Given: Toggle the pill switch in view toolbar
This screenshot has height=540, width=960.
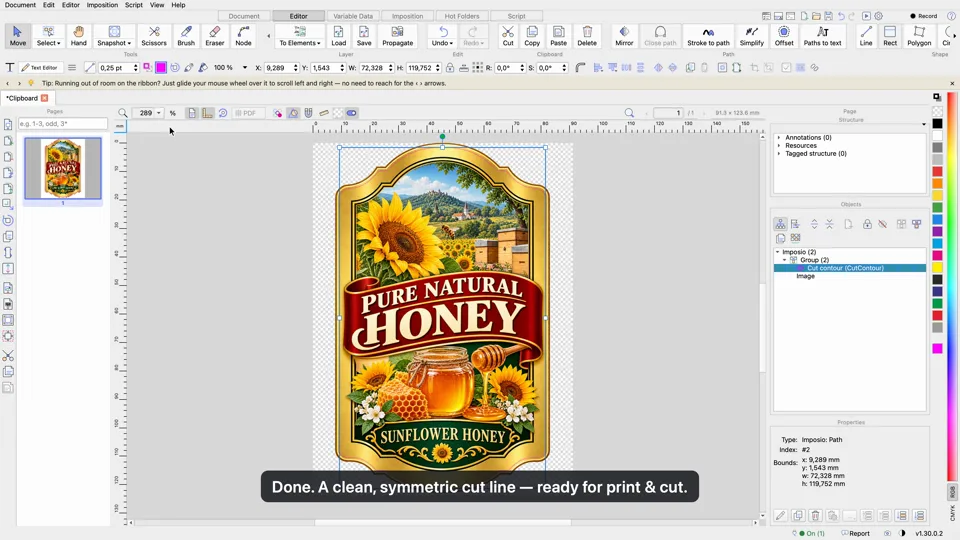Looking at the screenshot, I should (x=351, y=113).
